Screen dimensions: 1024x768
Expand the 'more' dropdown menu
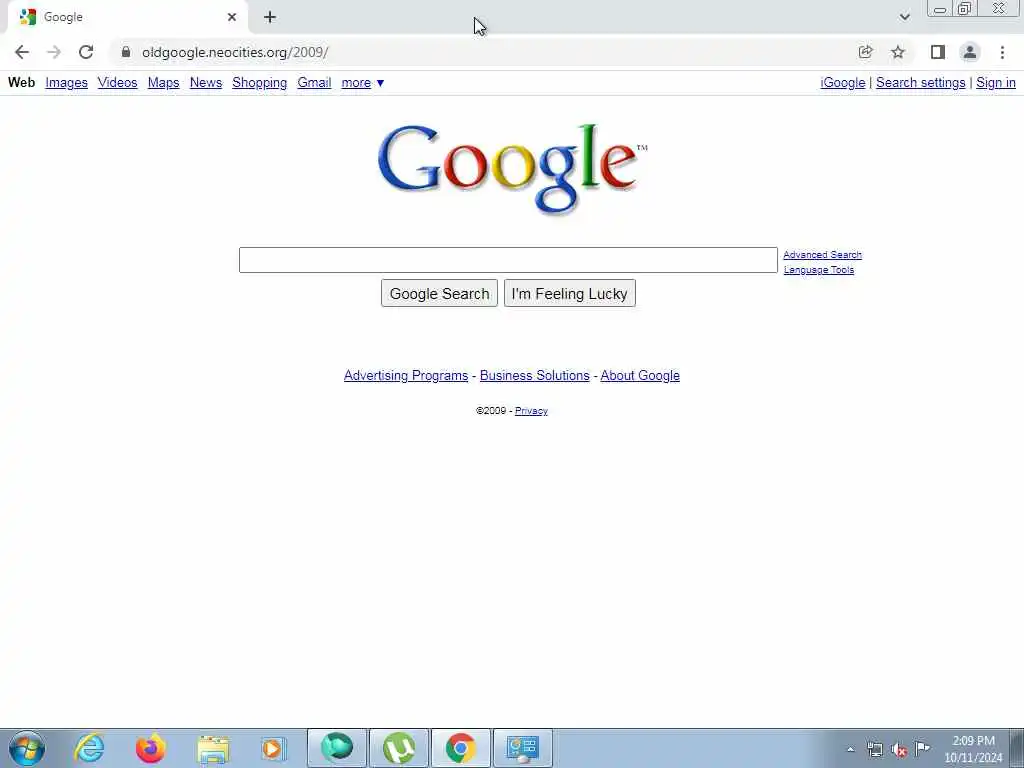[x=362, y=83]
